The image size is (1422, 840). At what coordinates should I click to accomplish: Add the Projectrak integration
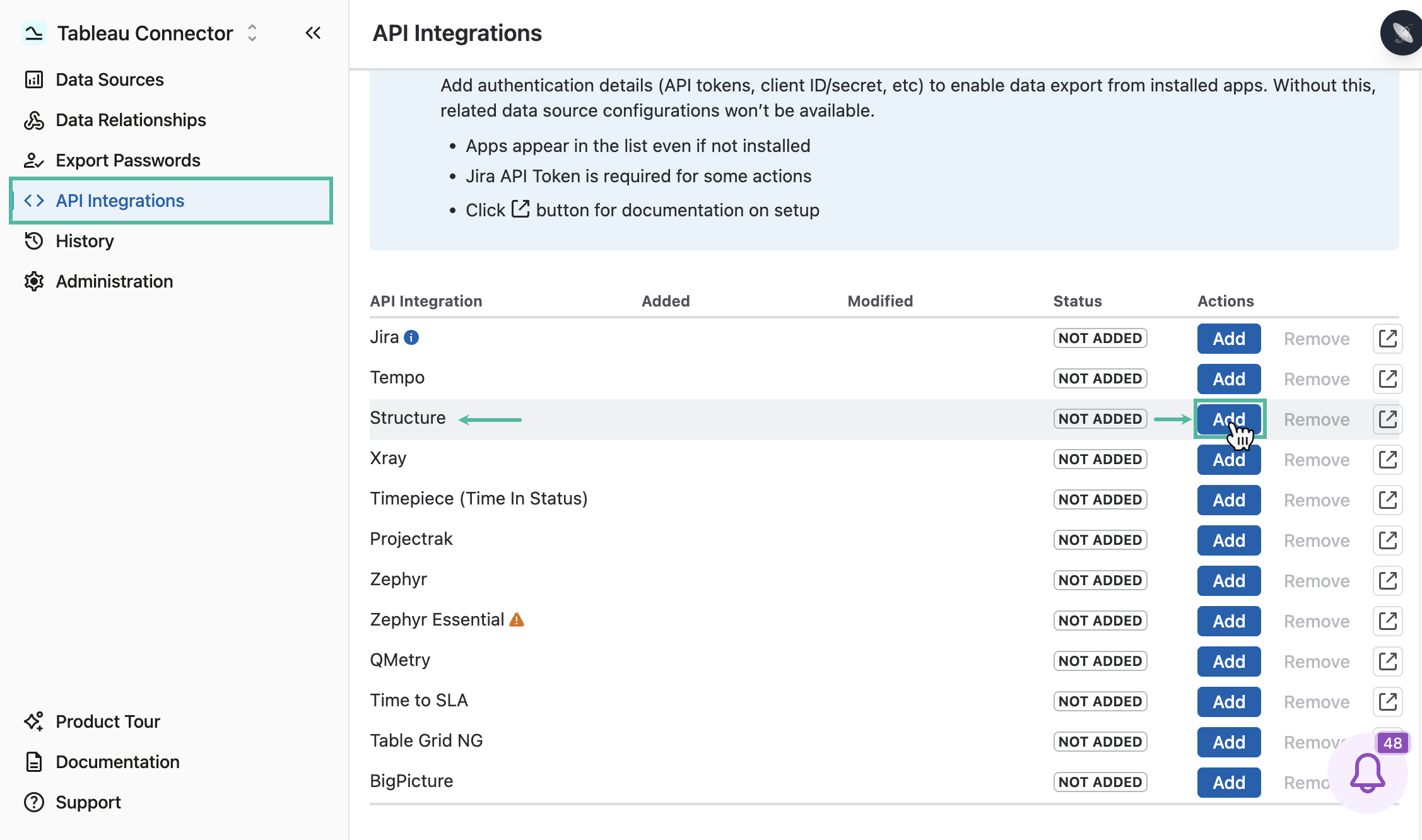[x=1229, y=540]
